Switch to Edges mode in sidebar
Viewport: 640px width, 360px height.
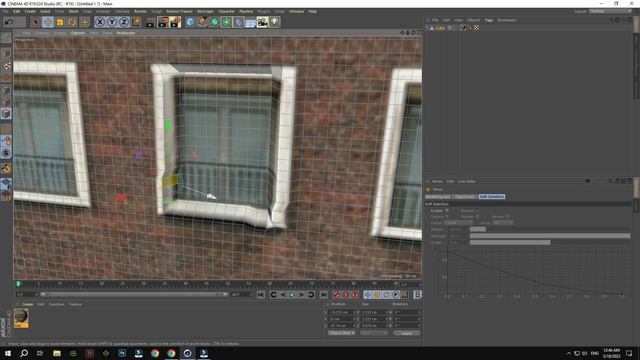(x=6, y=102)
